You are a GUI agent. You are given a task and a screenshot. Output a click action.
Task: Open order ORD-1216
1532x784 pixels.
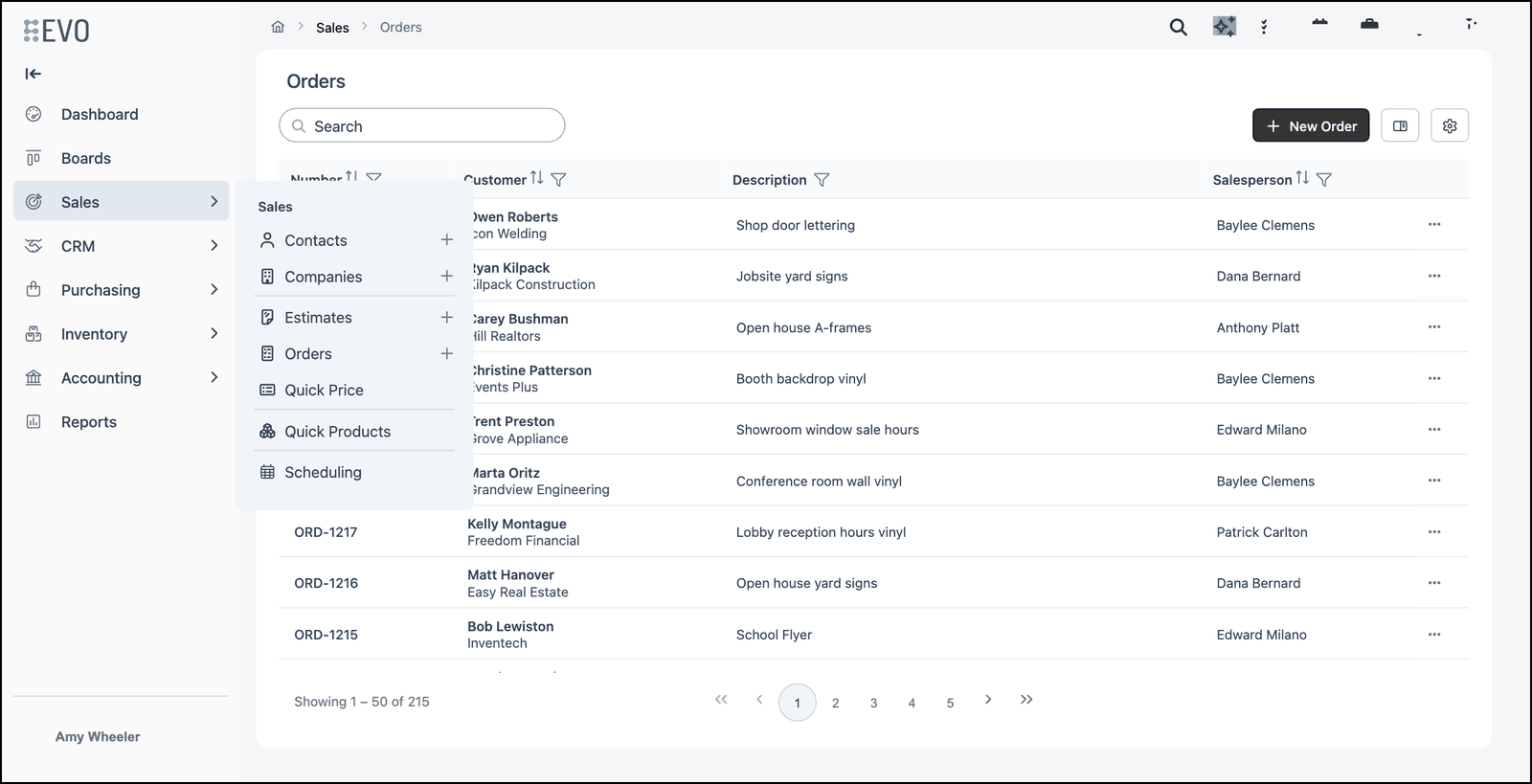point(326,583)
